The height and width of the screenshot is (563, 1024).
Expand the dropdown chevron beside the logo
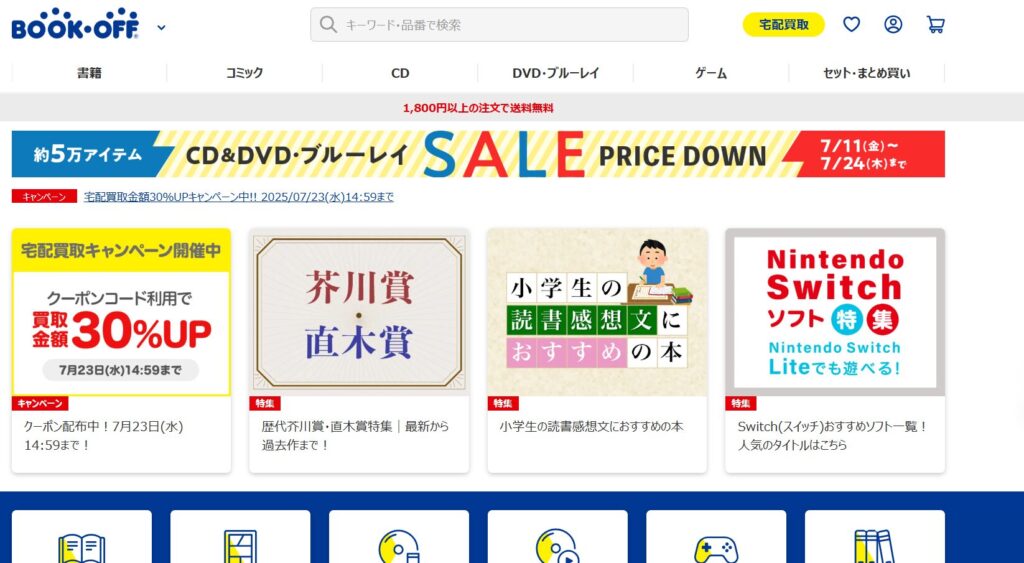pos(161,27)
